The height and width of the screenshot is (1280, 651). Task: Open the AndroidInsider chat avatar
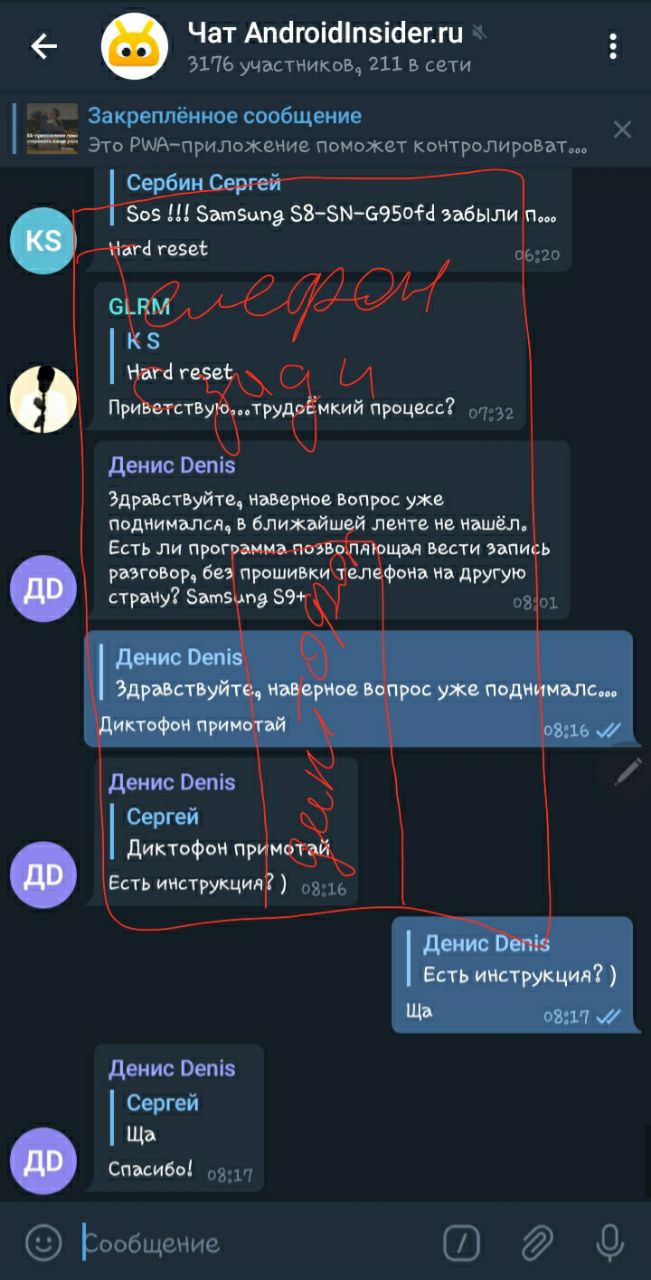[139, 46]
